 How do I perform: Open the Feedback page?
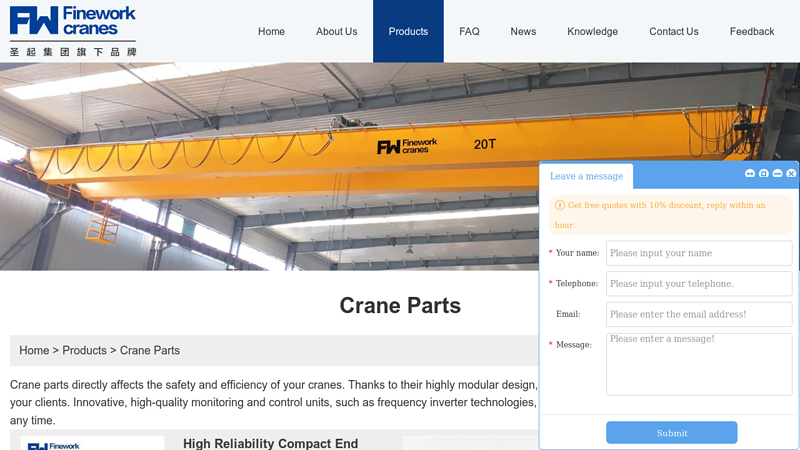752,32
